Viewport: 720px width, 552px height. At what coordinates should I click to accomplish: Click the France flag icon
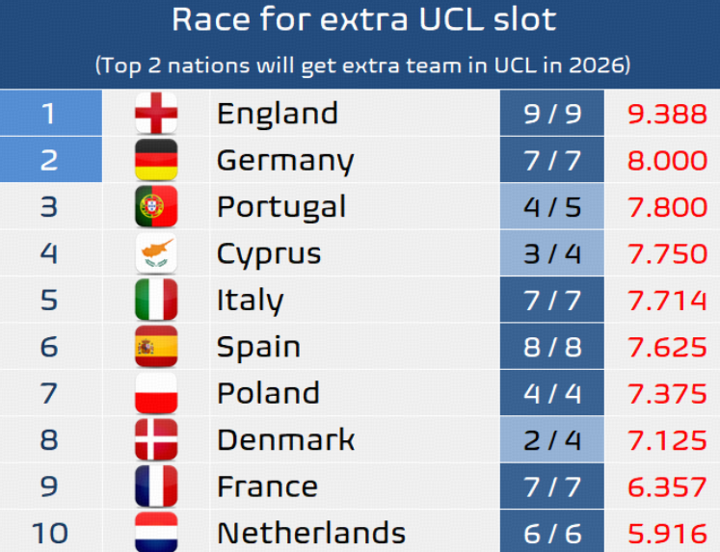pos(156,487)
